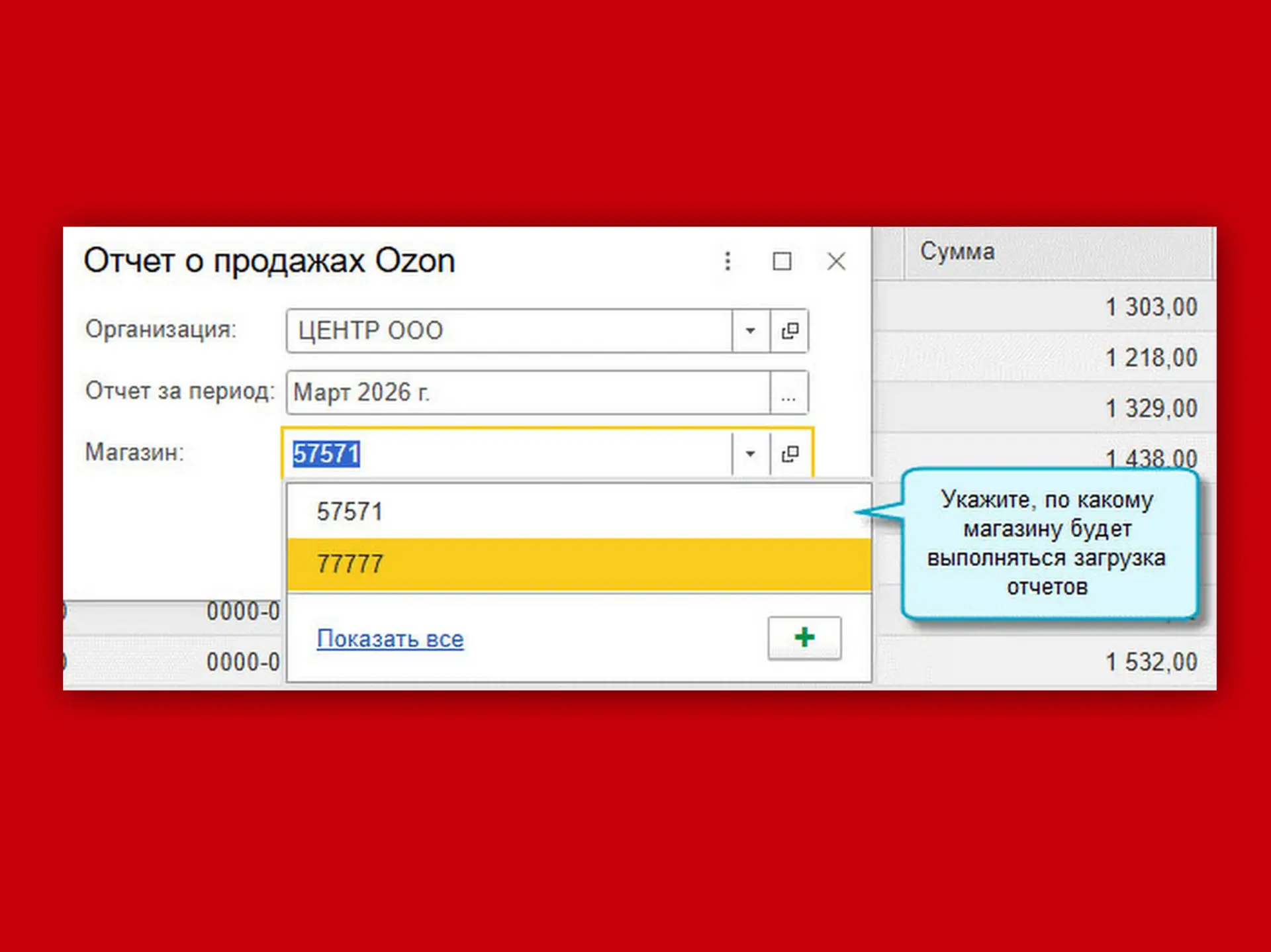1271x952 pixels.
Task: Select store 57571 from the dropdown list
Action: point(579,512)
